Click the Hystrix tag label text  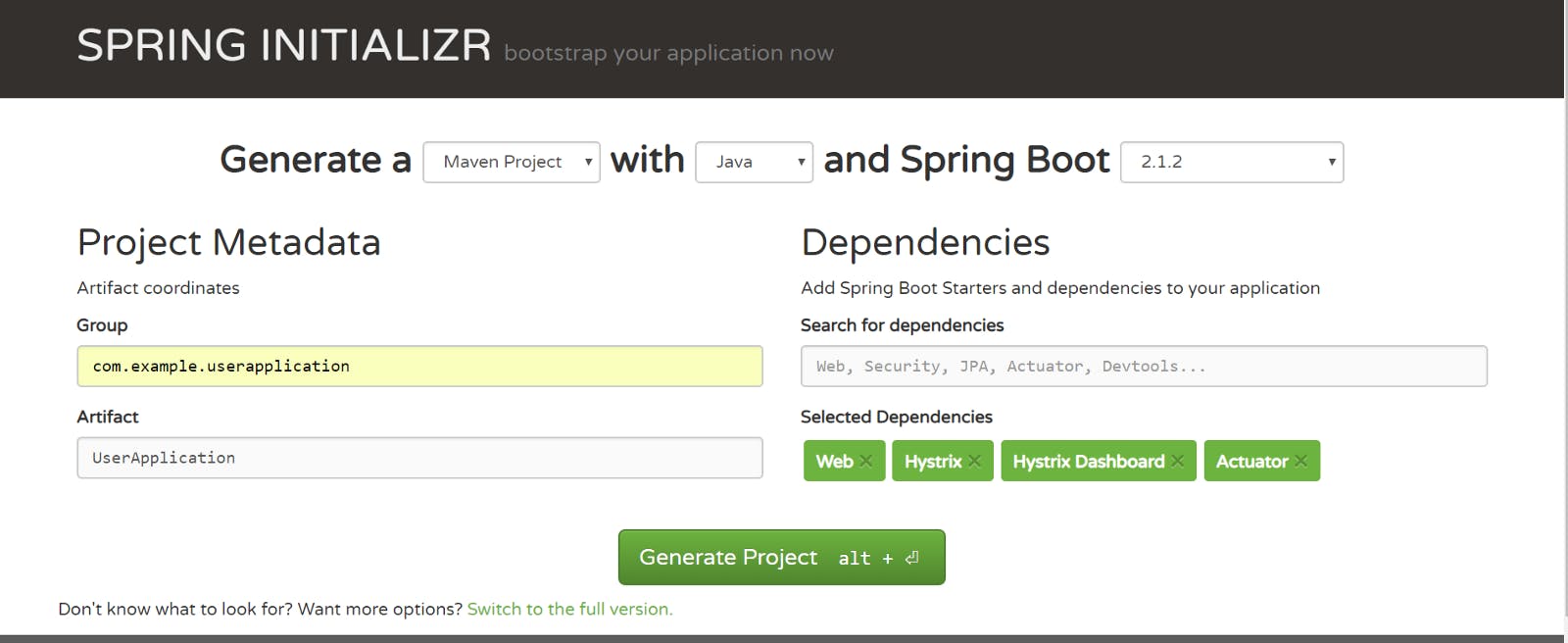pos(933,462)
